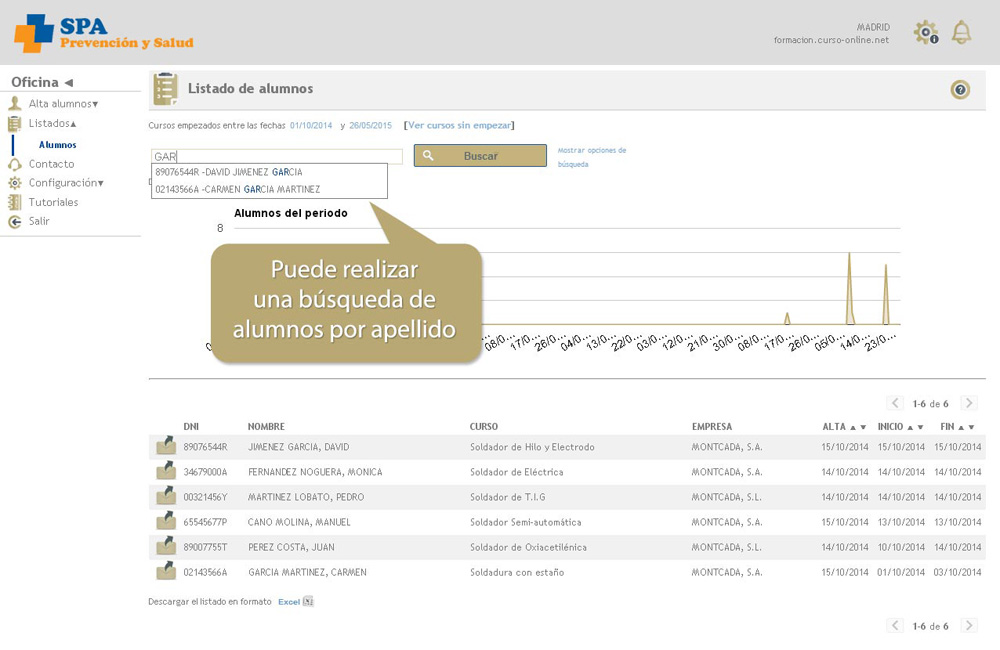Sort FIN column descending
The width and height of the screenshot is (1000, 650).
pos(971,427)
